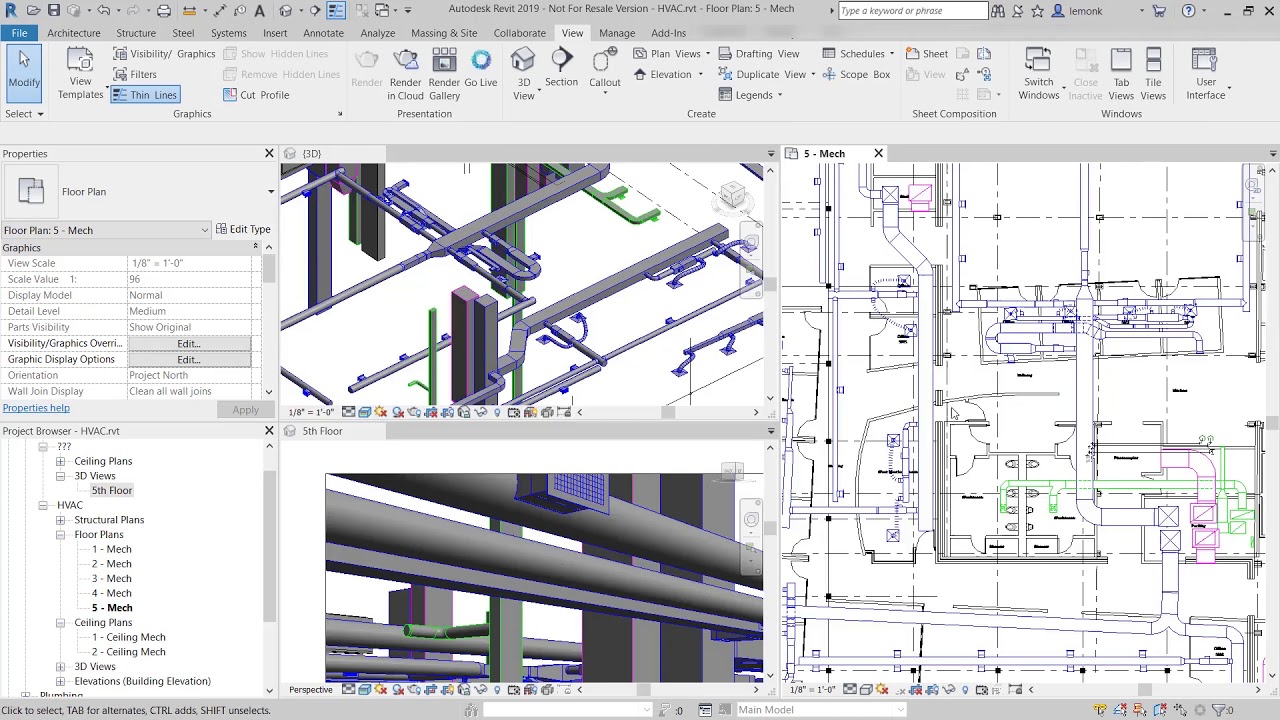
Task: Open the Help question mark icon
Action: coord(1188,11)
